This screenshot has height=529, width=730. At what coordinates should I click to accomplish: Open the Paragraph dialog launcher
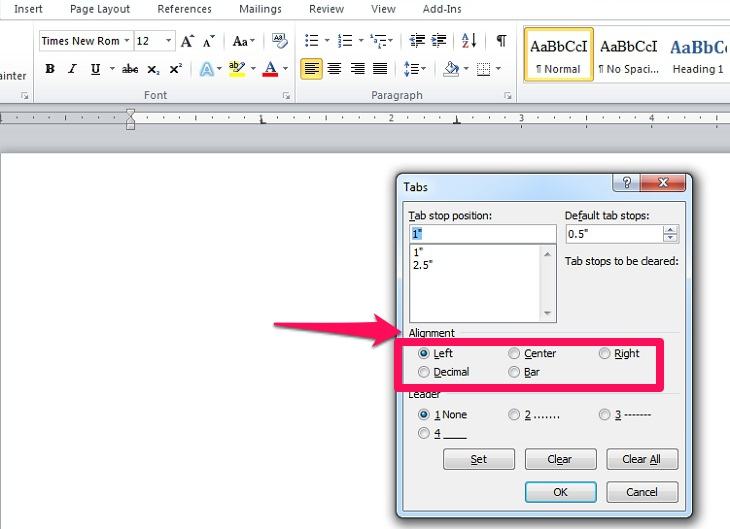click(x=507, y=96)
